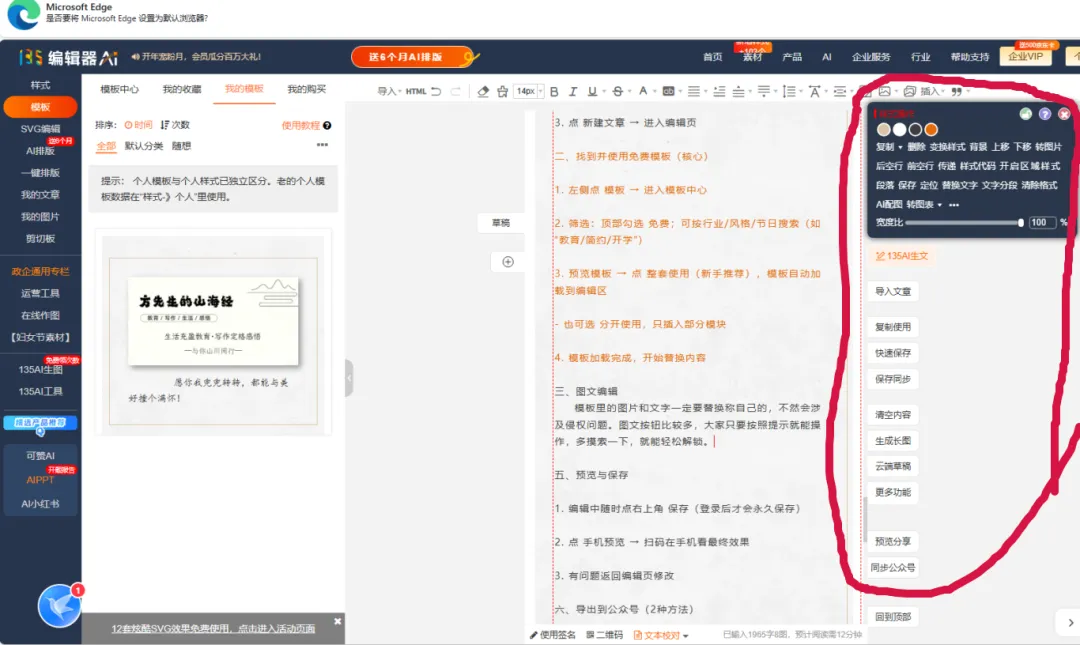Choose the text background highlight tool

[668, 91]
